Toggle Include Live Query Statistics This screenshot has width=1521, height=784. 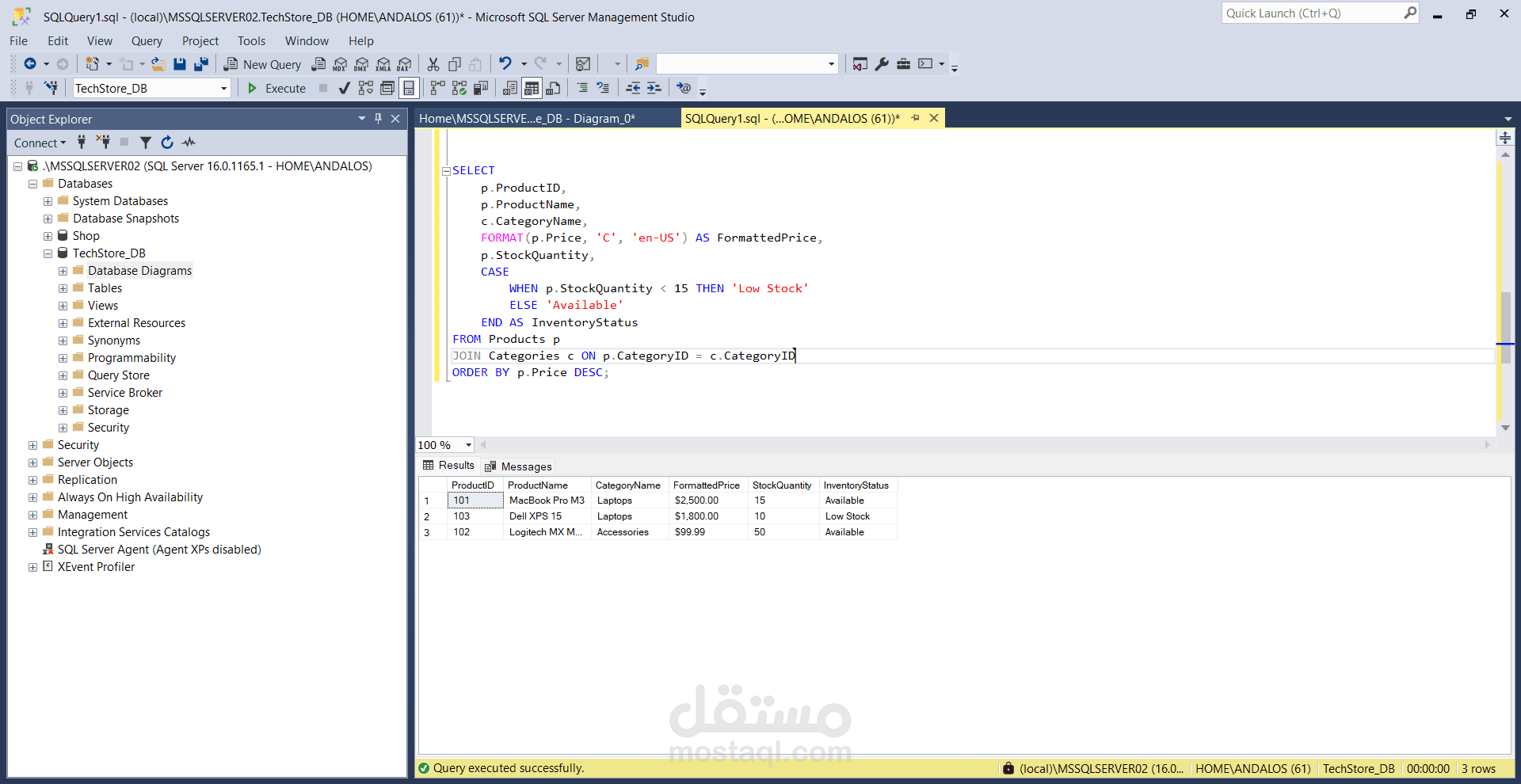click(x=459, y=88)
